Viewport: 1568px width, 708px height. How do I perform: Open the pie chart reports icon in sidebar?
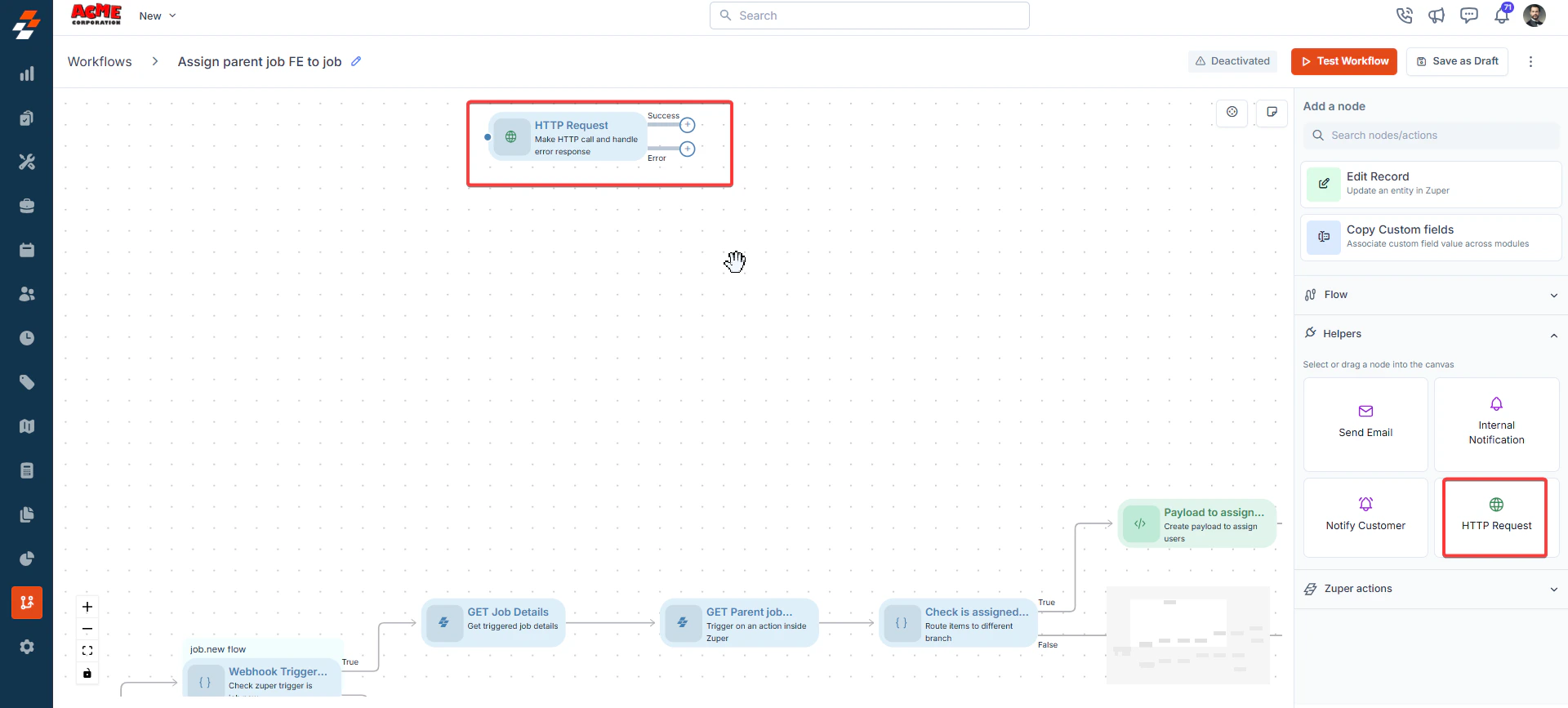tap(27, 559)
